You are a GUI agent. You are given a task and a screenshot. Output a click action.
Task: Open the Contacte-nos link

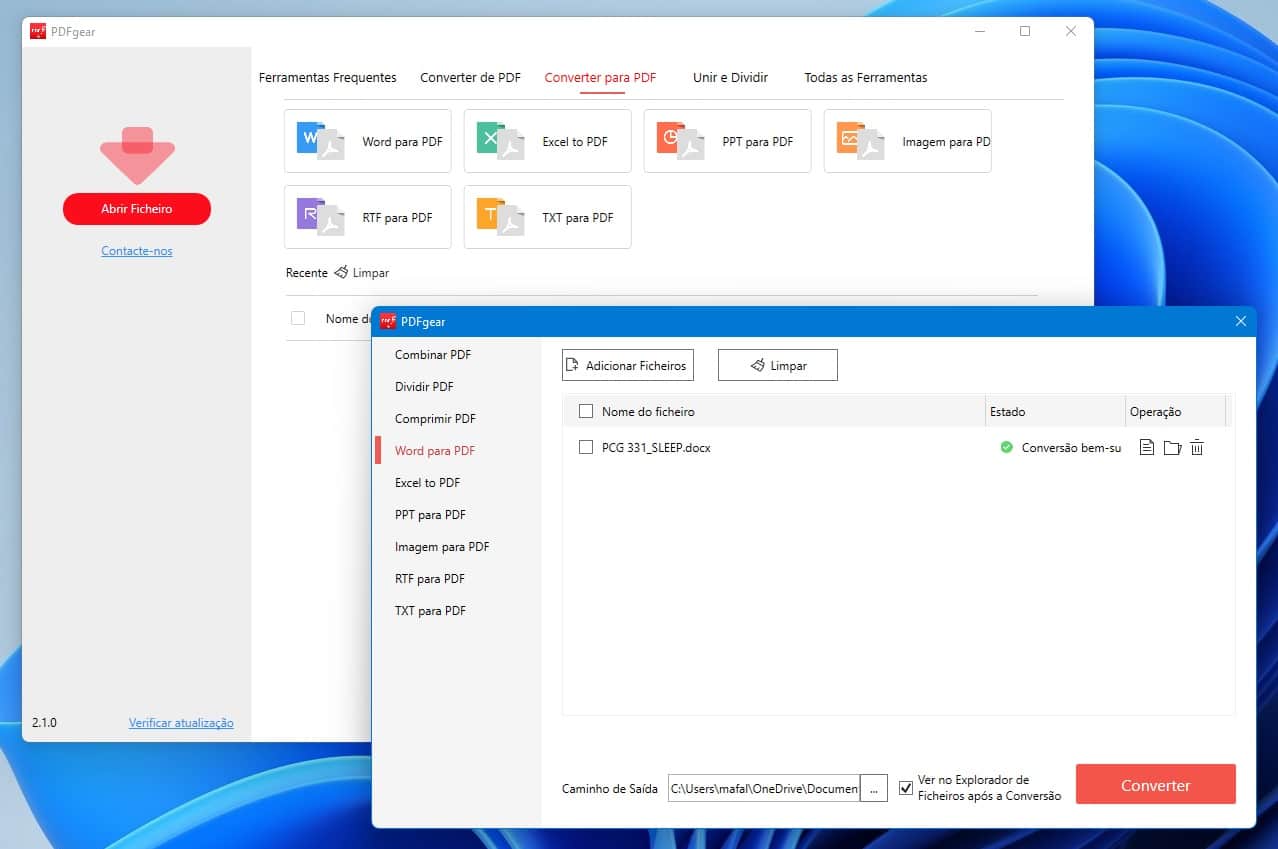137,251
